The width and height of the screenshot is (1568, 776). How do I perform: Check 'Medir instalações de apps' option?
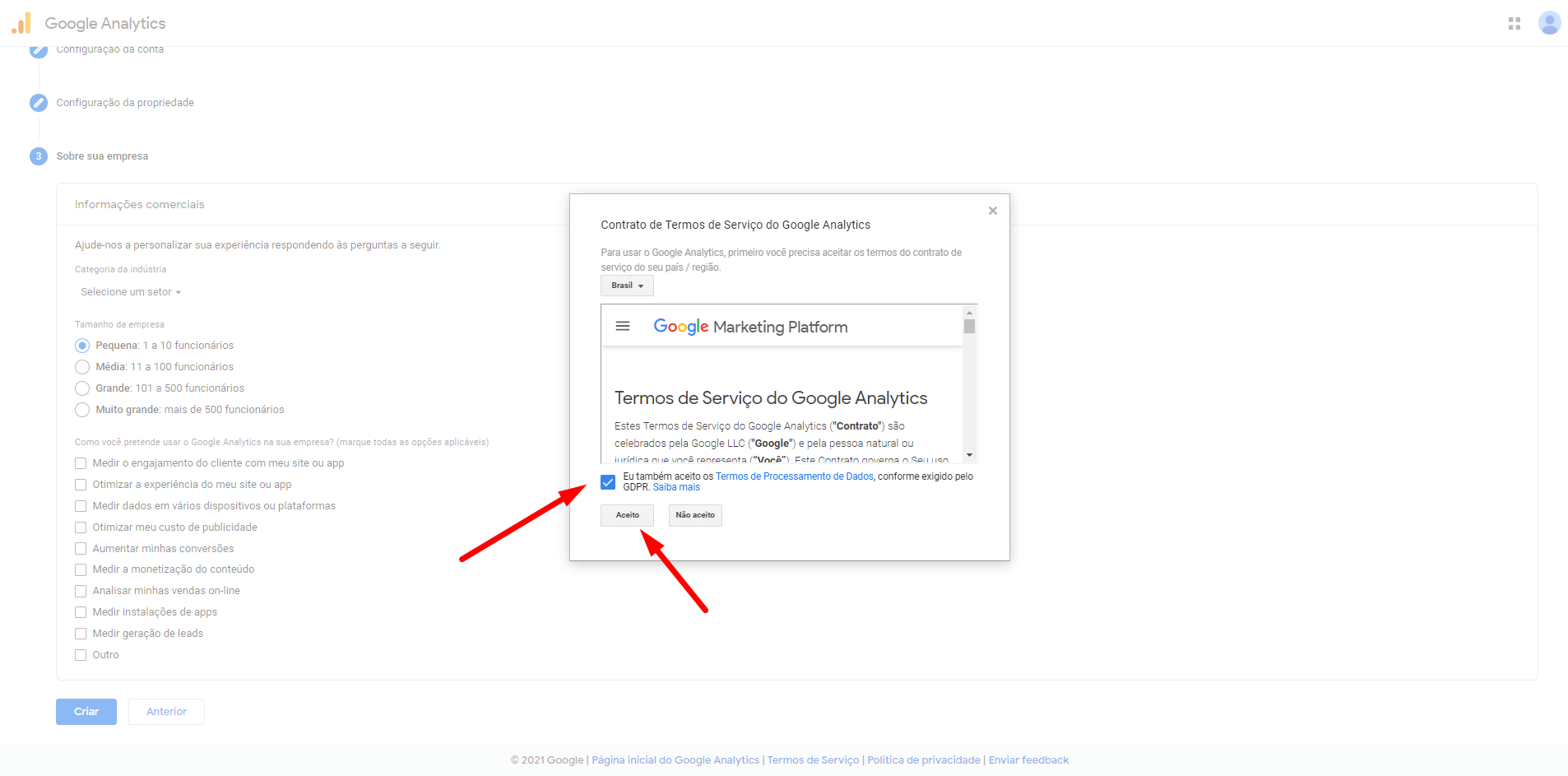pos(81,612)
